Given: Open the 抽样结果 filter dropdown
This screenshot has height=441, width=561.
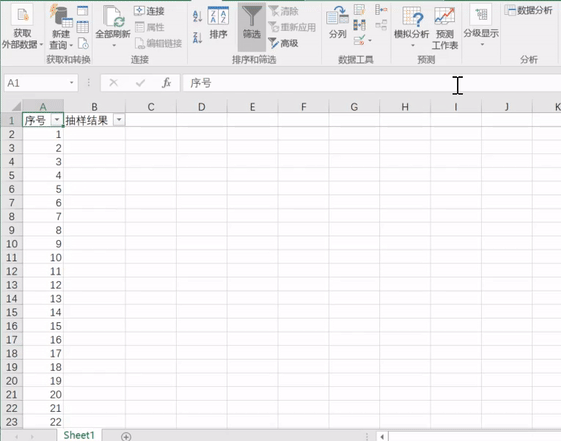Looking at the screenshot, I should (119, 120).
